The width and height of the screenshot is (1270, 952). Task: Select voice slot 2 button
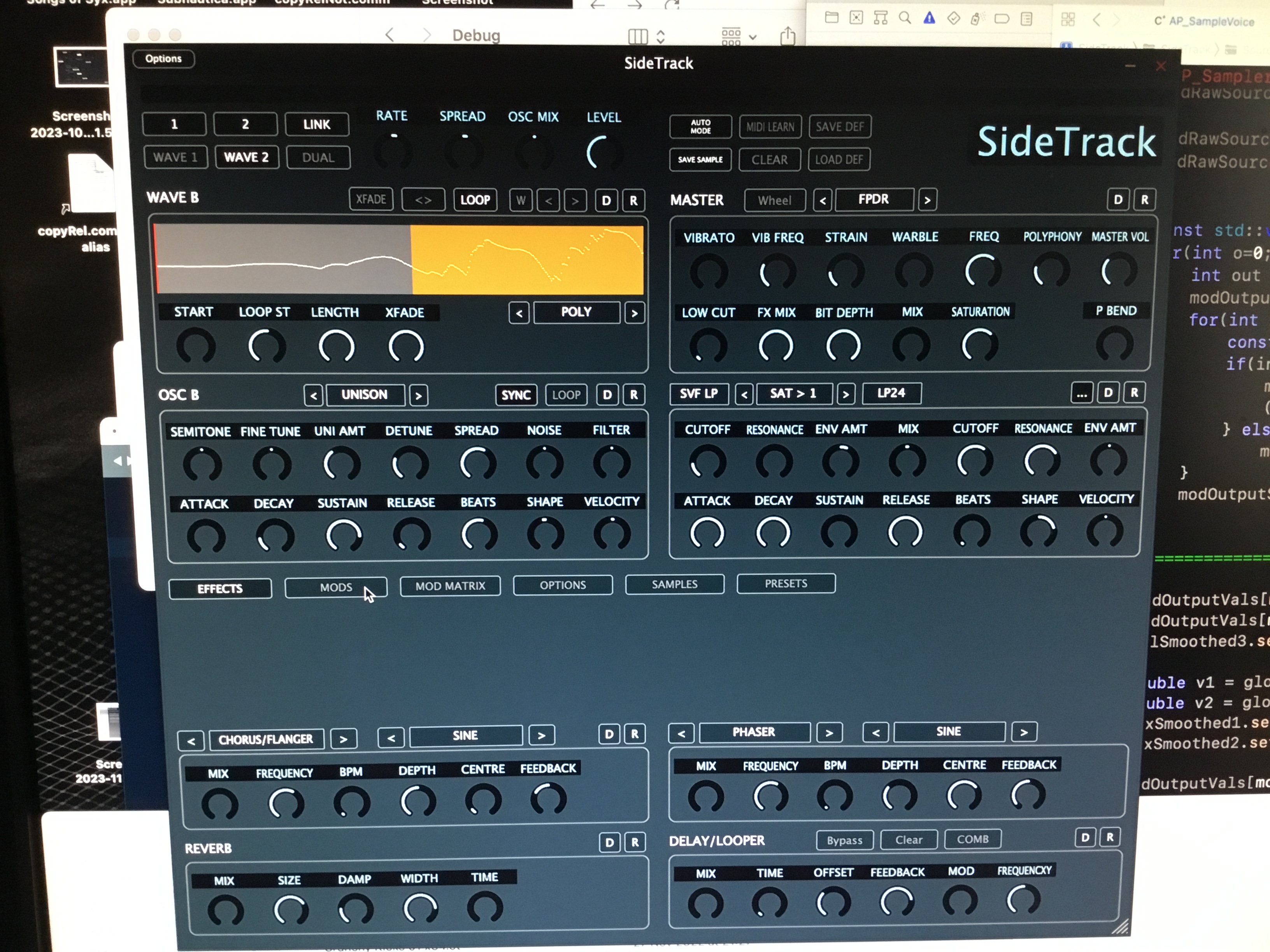coord(245,124)
